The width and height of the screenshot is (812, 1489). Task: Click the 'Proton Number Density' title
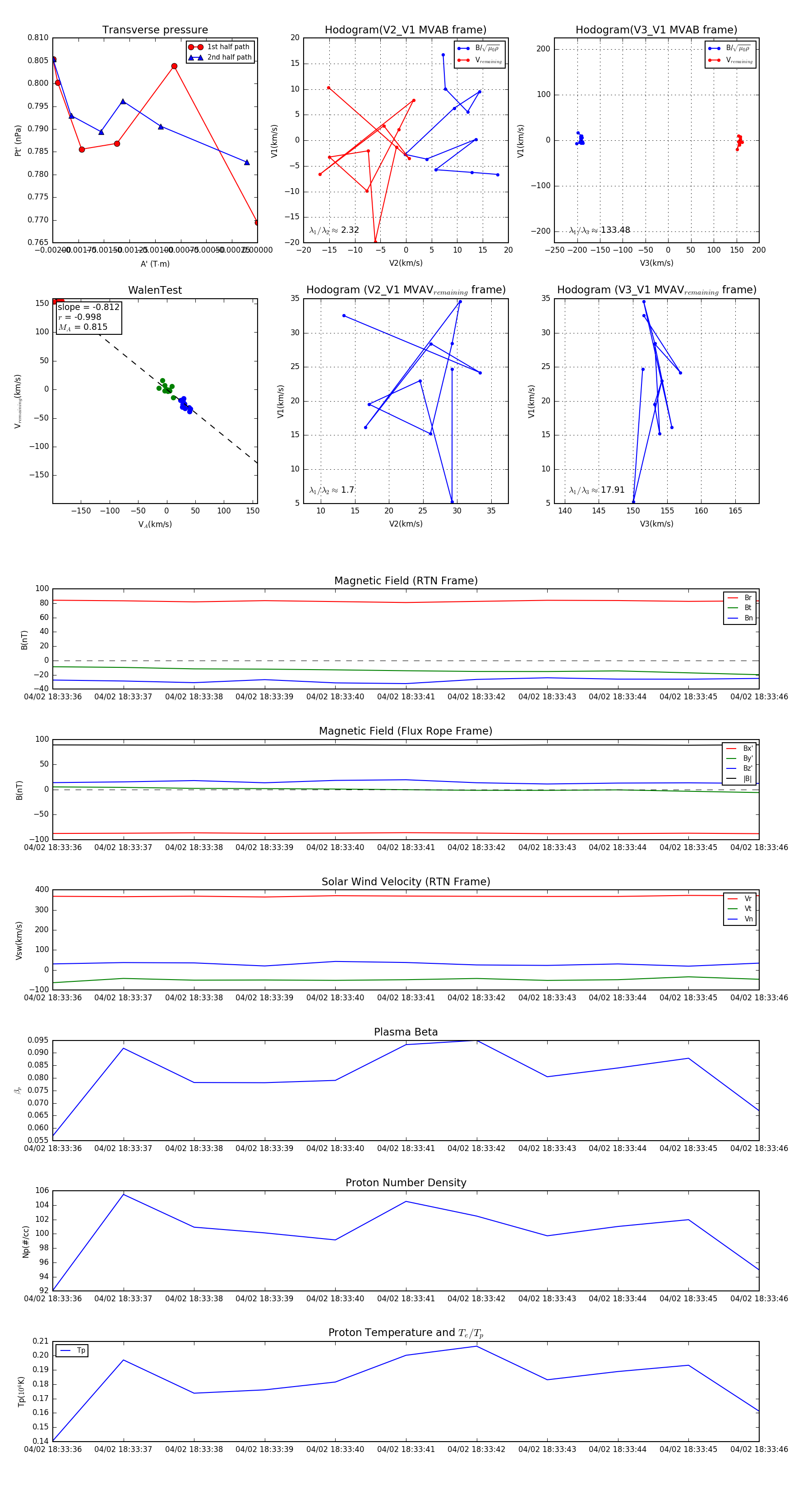point(406,1182)
